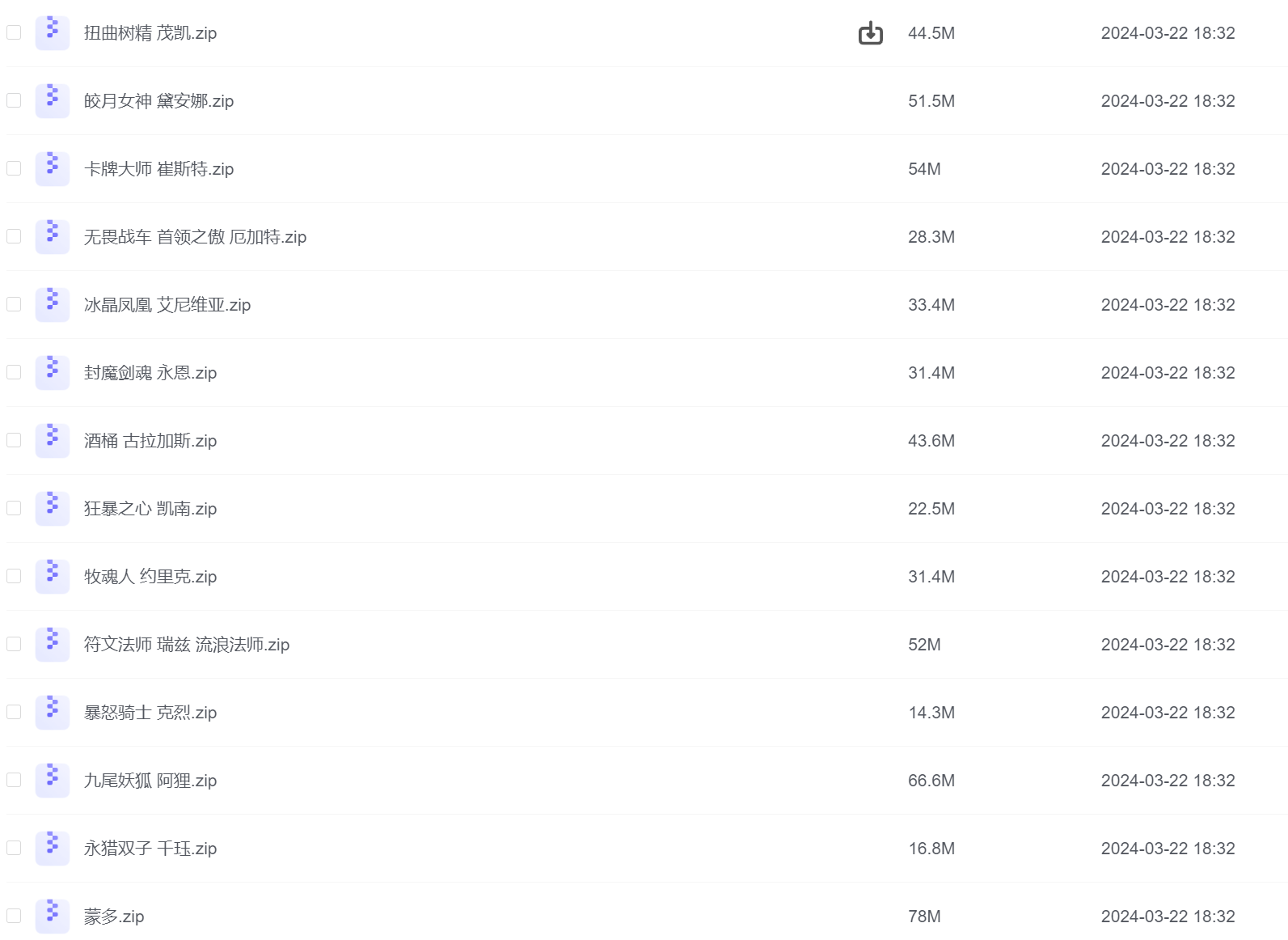Click the filename 永猎双子 千珏.zip
The width and height of the screenshot is (1288, 940).
tap(150, 849)
